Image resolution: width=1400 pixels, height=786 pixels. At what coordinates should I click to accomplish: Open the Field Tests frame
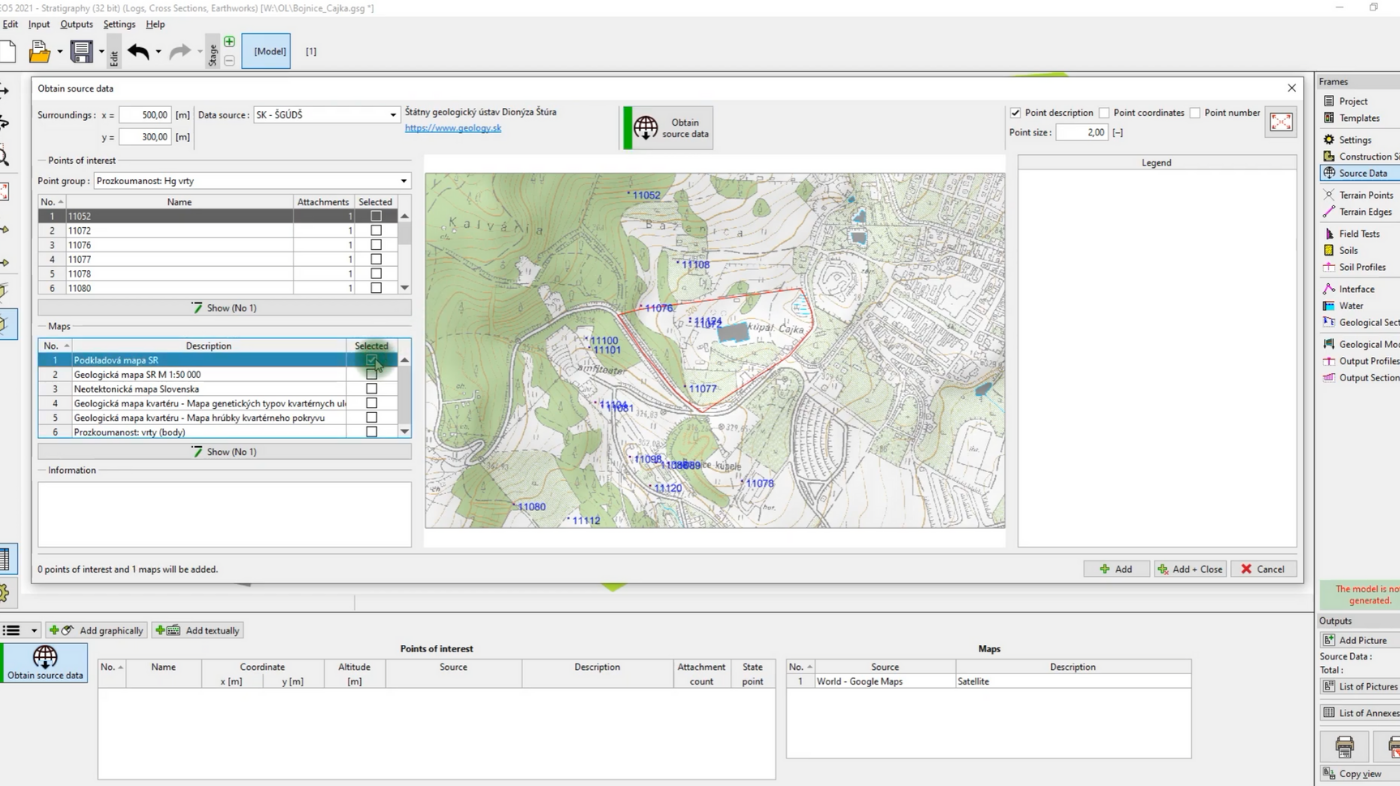point(1358,234)
